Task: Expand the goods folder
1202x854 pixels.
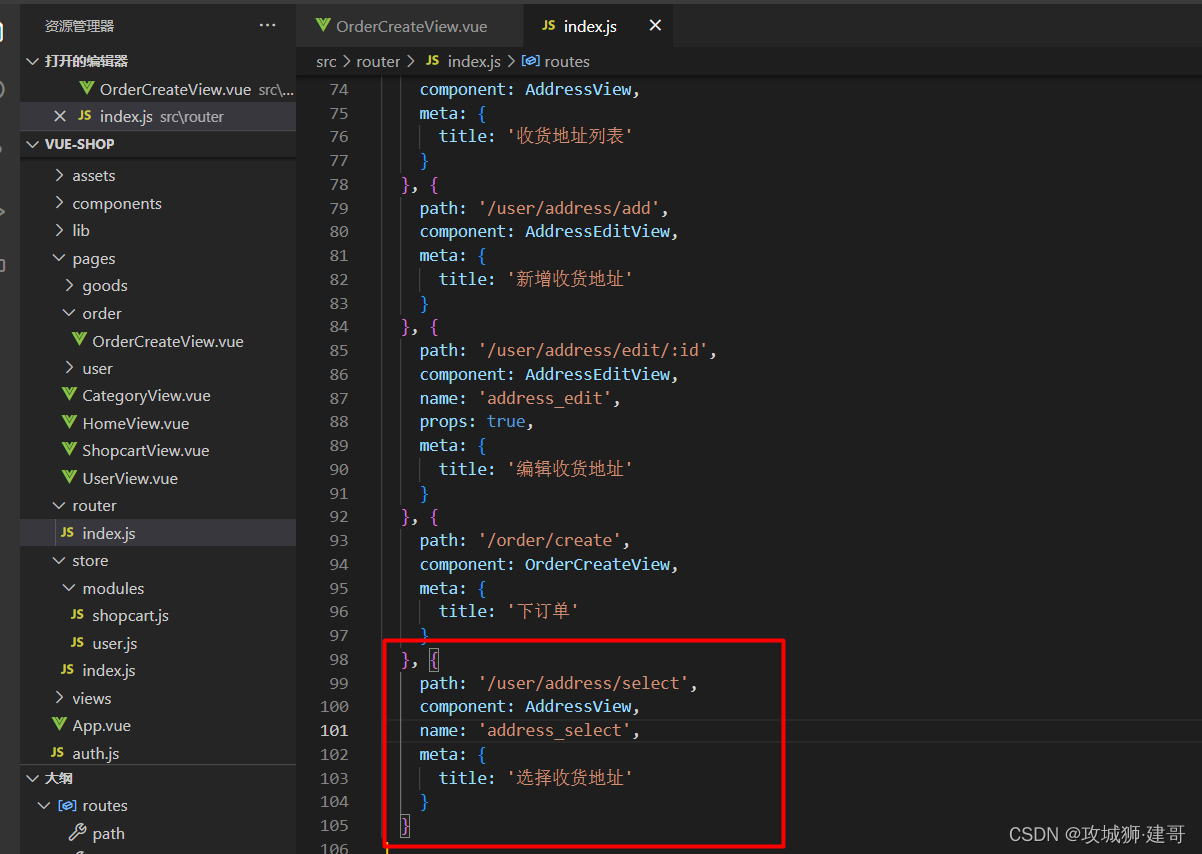Action: (69, 285)
